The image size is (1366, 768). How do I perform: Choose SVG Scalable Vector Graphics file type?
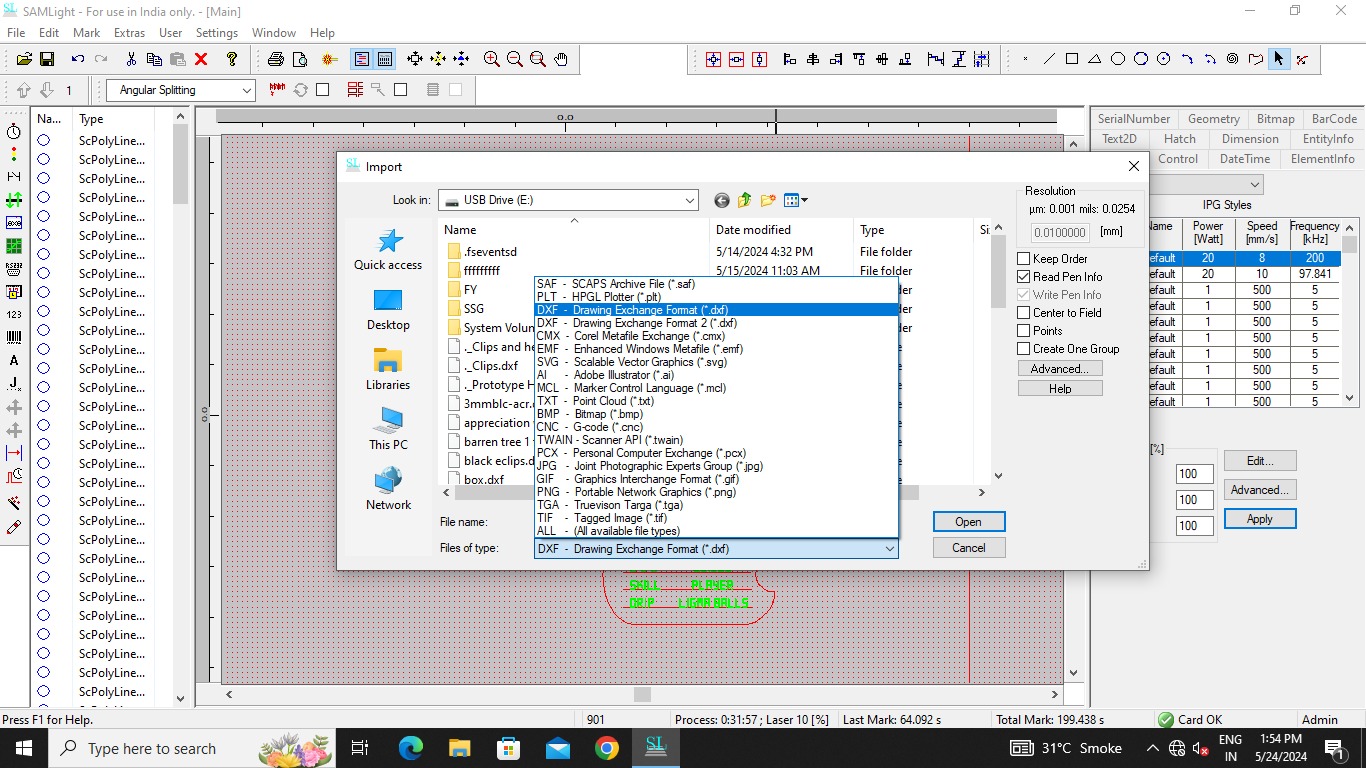coord(716,362)
